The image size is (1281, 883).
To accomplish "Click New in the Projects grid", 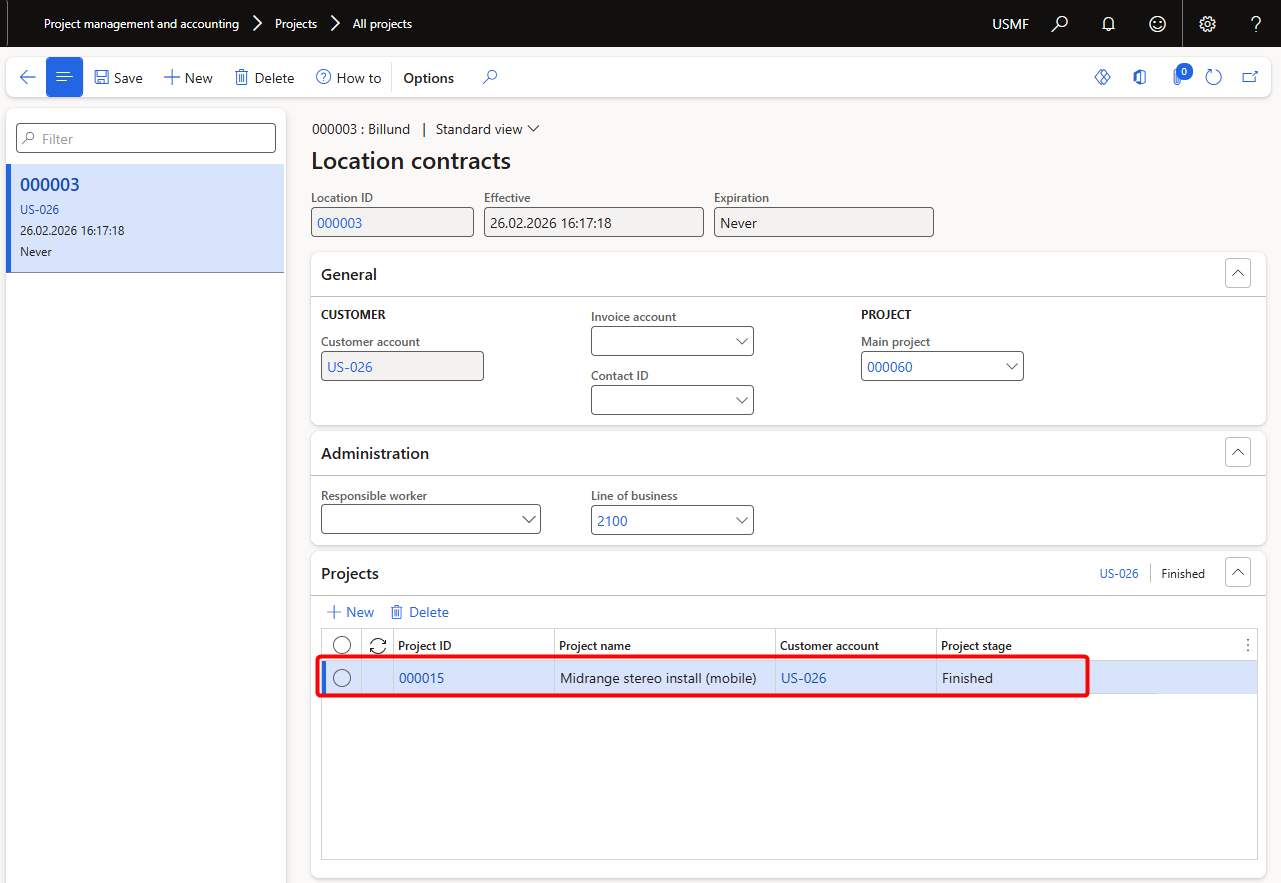I will tap(350, 612).
